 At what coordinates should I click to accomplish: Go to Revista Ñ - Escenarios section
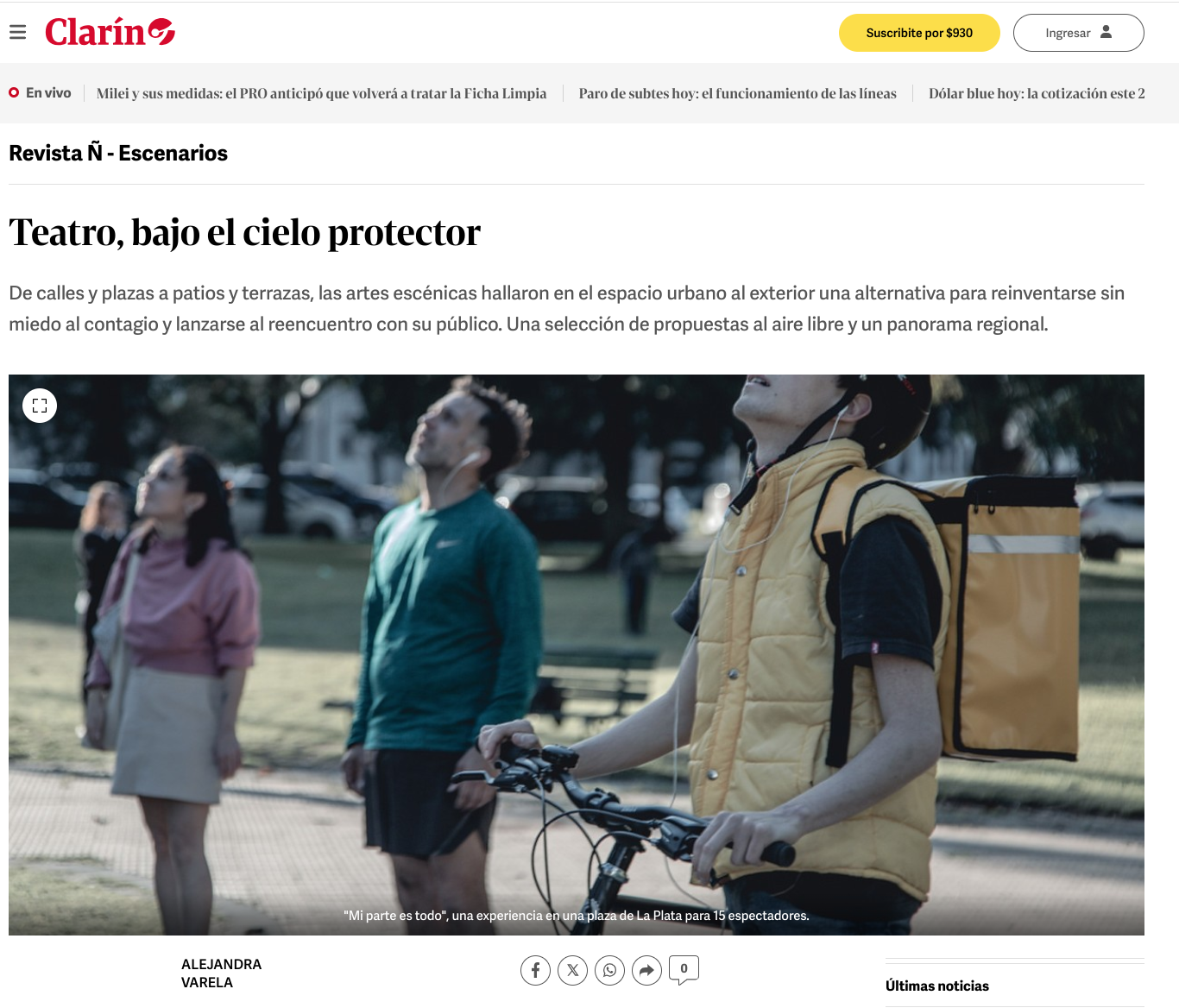pos(118,153)
